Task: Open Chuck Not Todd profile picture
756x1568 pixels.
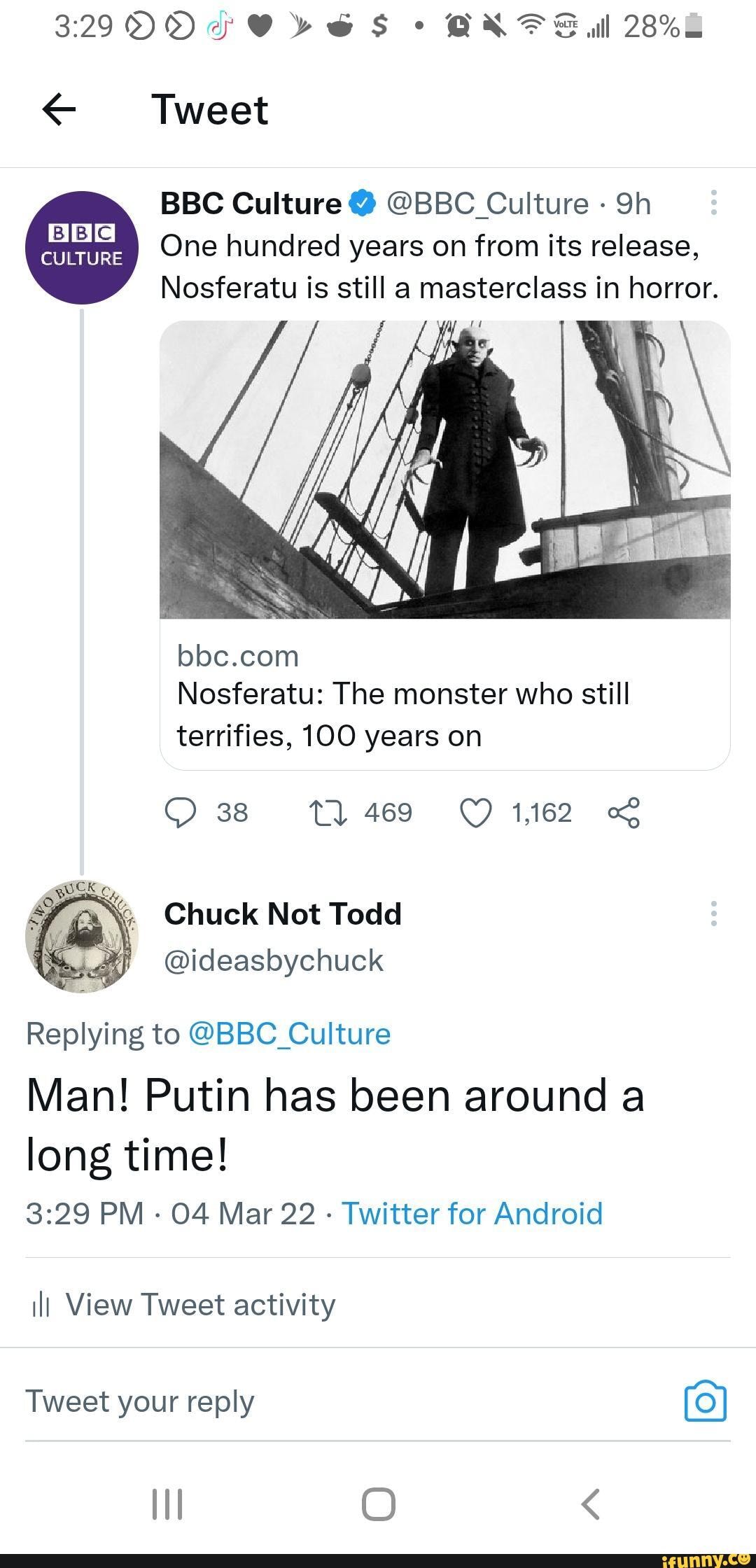Action: (82, 937)
